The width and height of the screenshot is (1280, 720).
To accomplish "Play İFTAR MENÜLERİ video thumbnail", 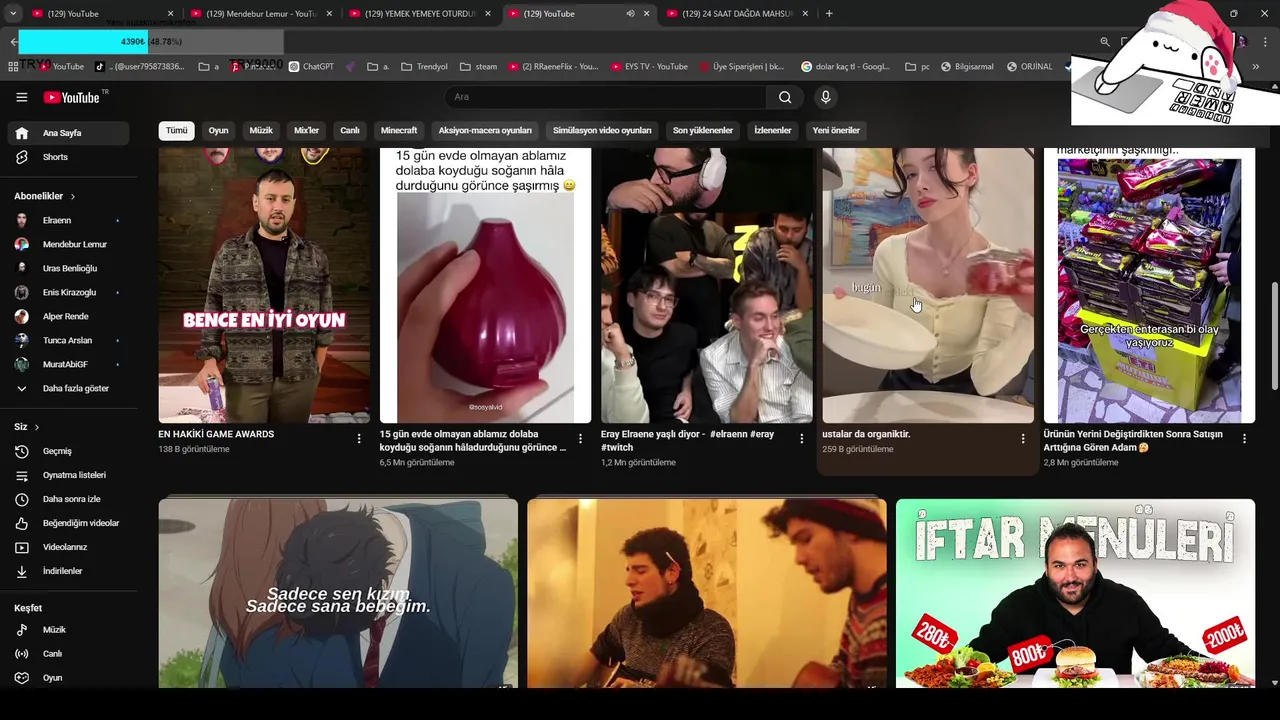I will coord(1075,593).
